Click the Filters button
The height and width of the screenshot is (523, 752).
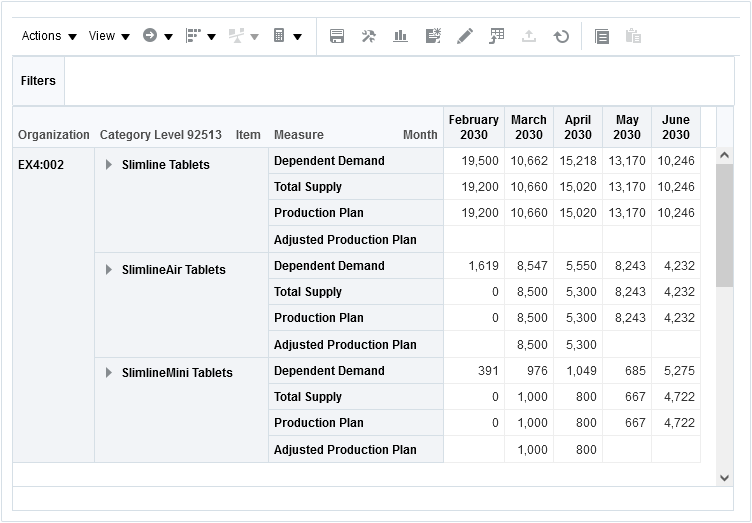(x=38, y=81)
